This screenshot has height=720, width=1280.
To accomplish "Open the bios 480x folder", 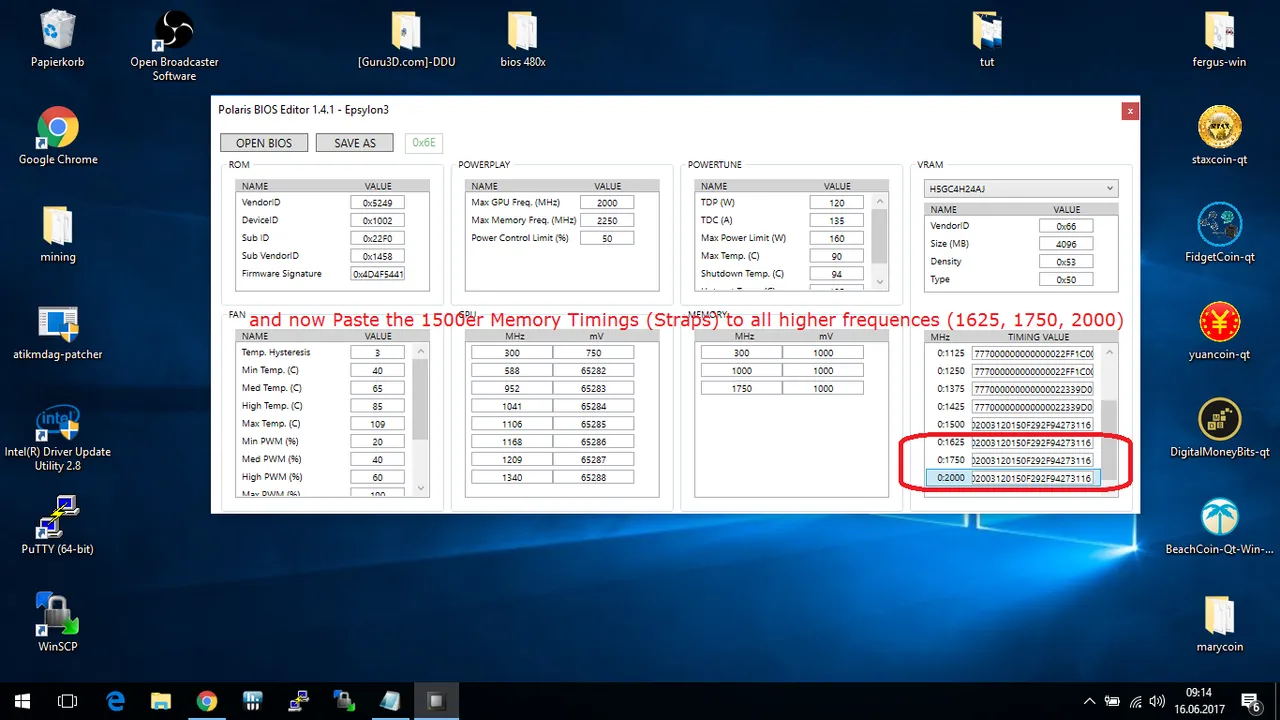I will click(x=523, y=40).
